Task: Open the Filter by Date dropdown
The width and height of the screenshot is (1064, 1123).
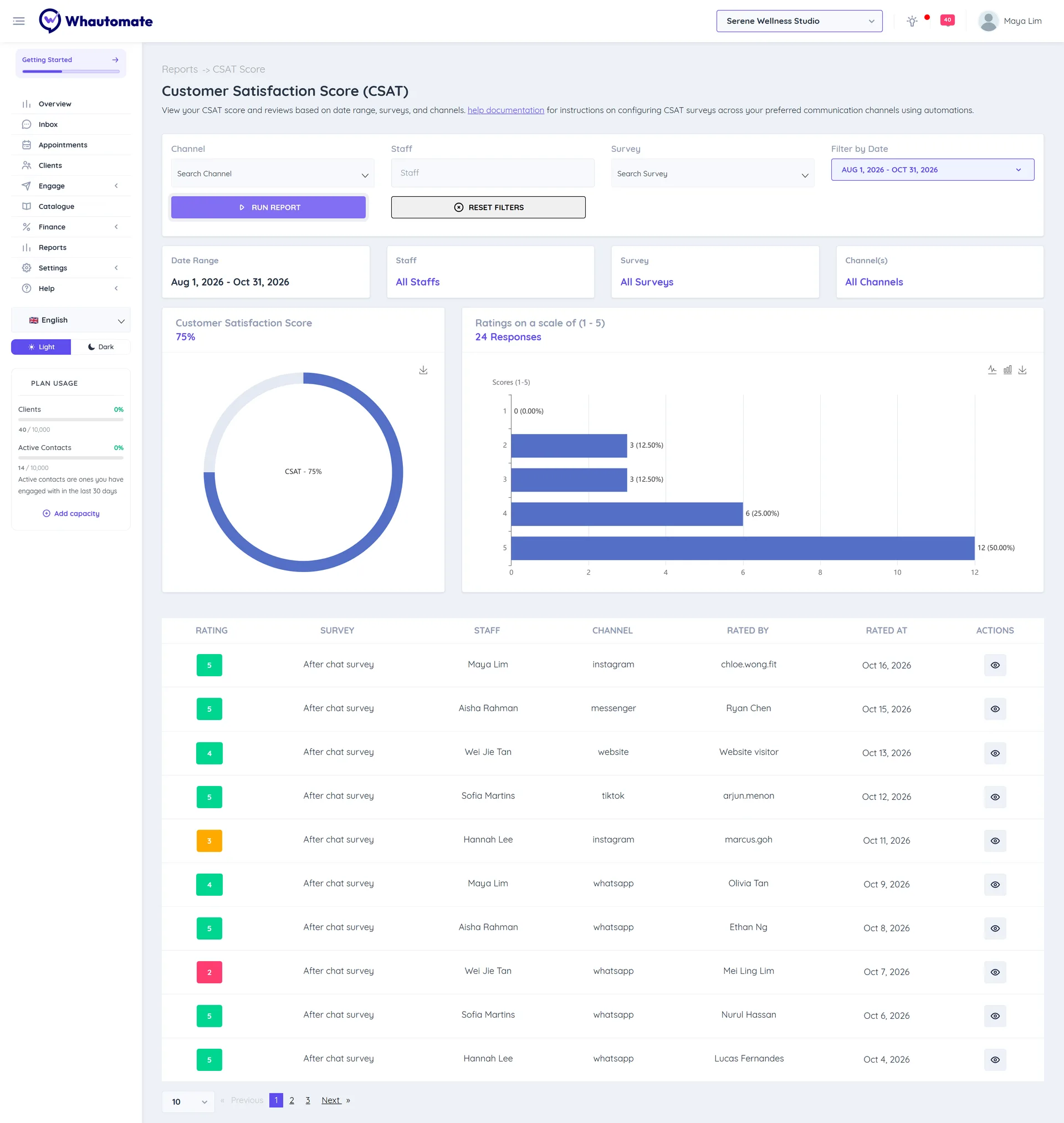Action: coord(932,170)
